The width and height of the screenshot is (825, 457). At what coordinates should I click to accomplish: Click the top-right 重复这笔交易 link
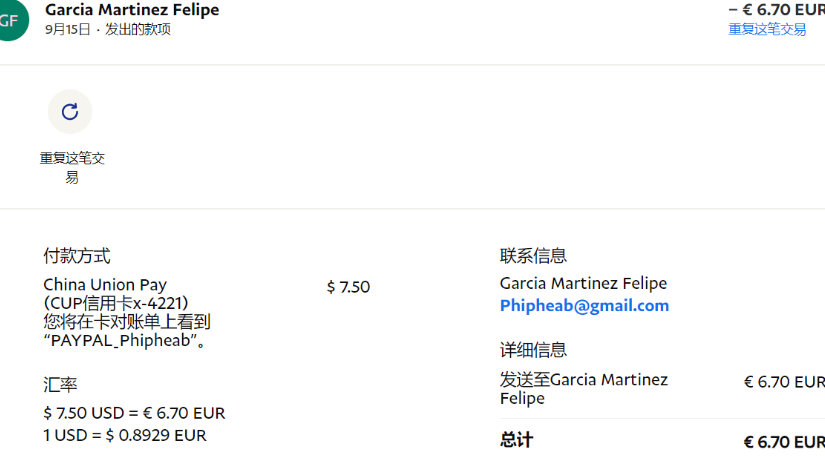(767, 29)
